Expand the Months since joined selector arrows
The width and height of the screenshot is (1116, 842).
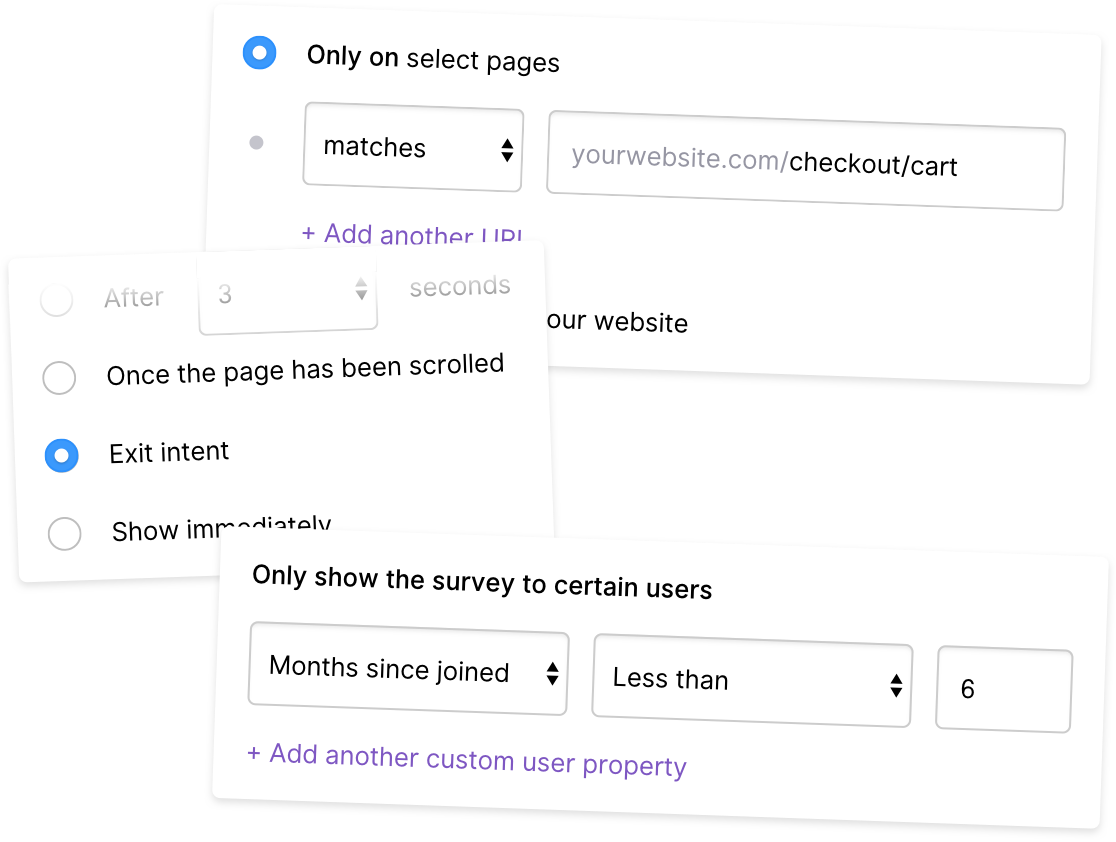551,674
